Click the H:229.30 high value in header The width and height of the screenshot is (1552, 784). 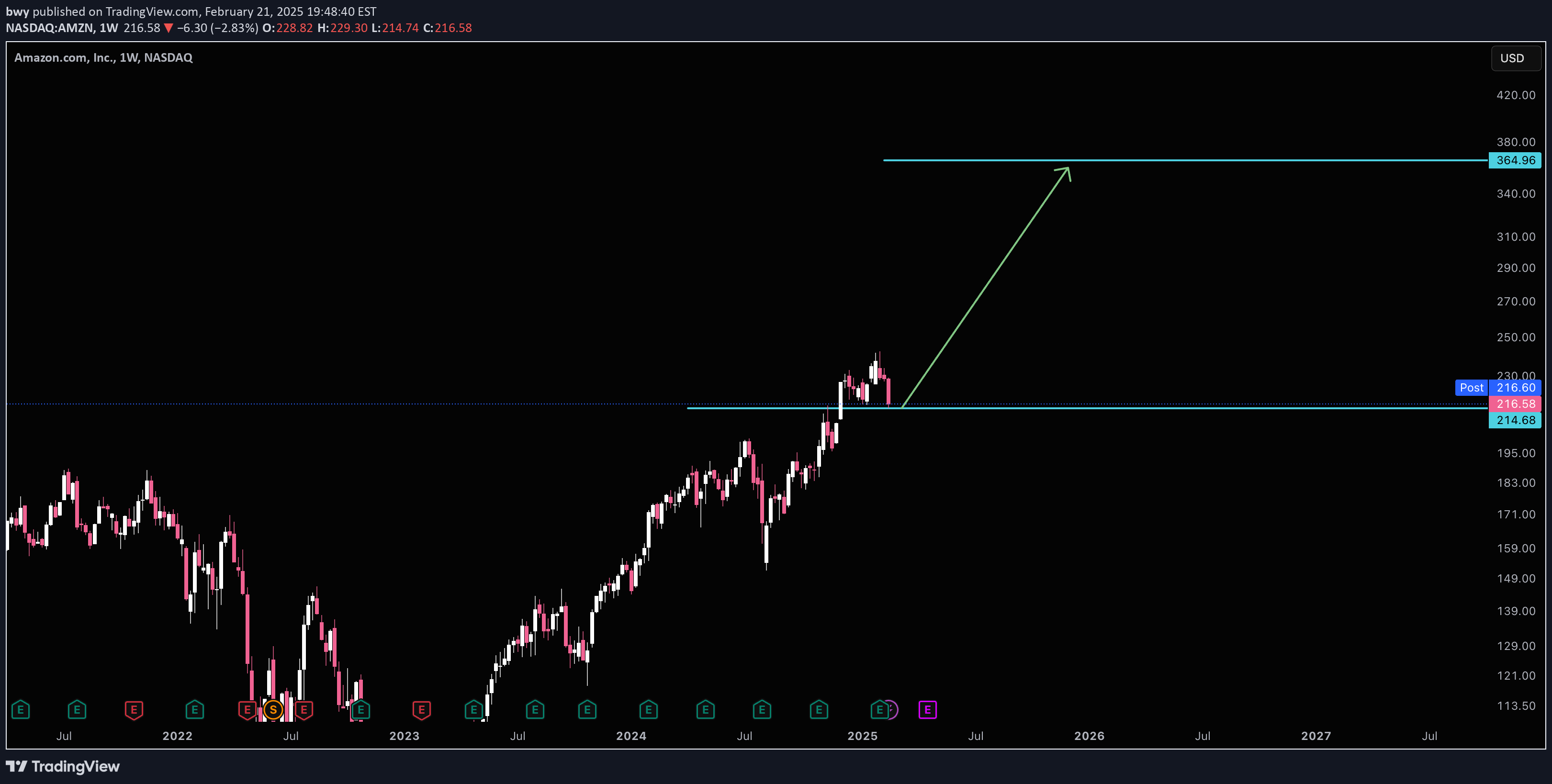[x=342, y=28]
